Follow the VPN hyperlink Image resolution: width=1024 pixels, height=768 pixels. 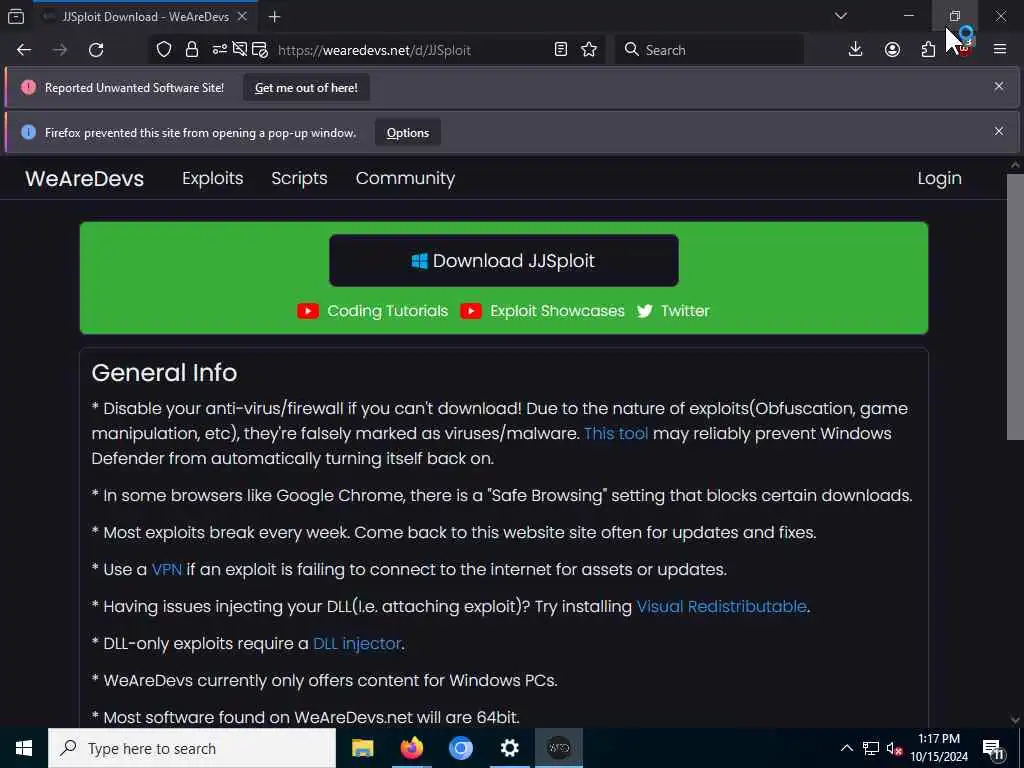(x=167, y=569)
